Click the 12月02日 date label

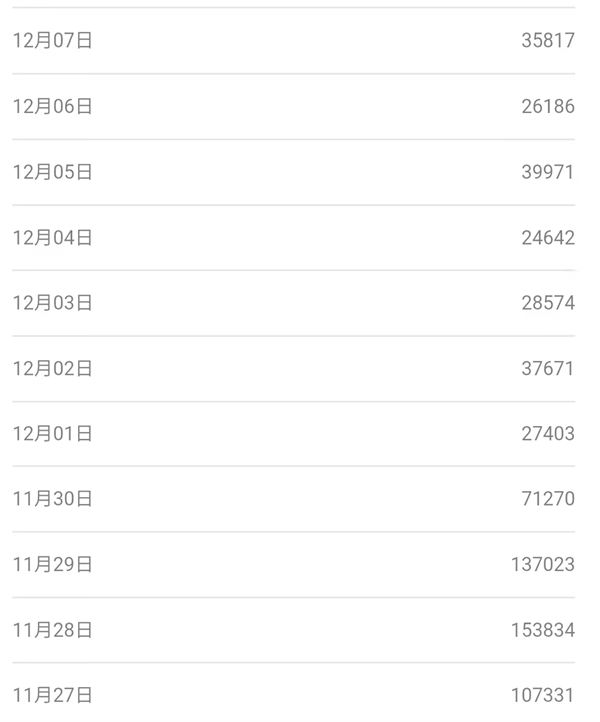(52, 369)
